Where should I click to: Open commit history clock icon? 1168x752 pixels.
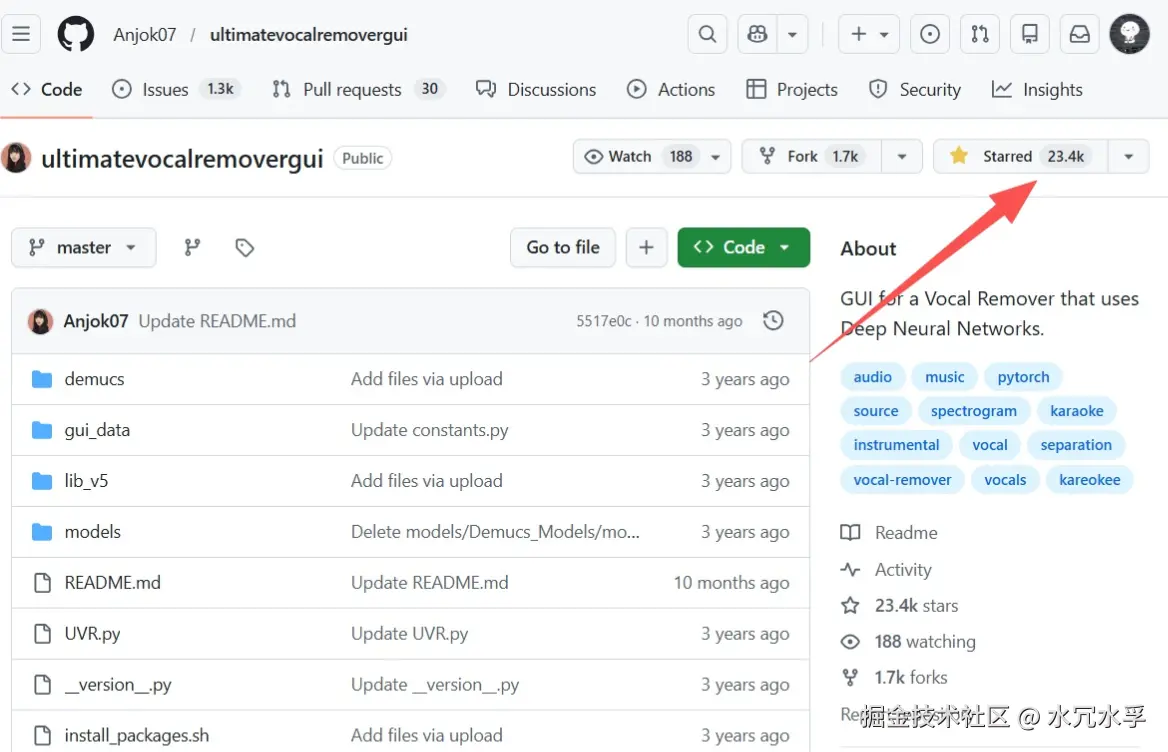(773, 321)
